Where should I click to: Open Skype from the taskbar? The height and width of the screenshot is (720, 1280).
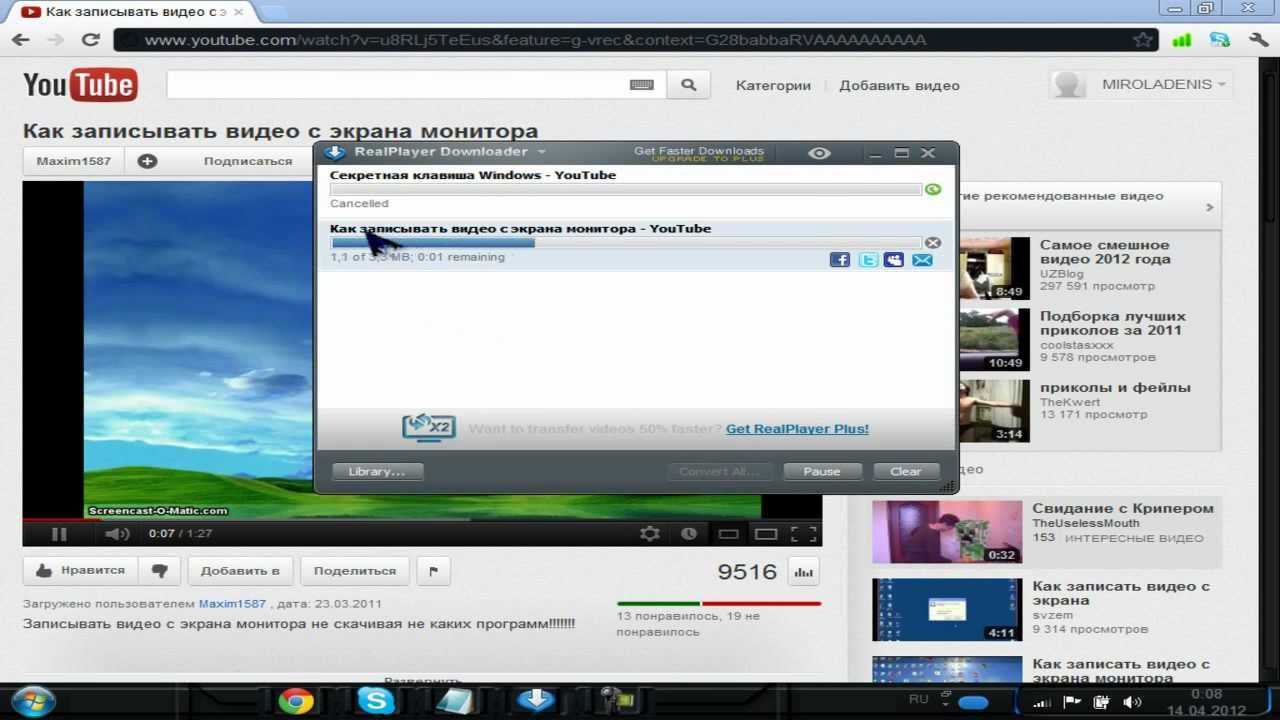(x=376, y=701)
